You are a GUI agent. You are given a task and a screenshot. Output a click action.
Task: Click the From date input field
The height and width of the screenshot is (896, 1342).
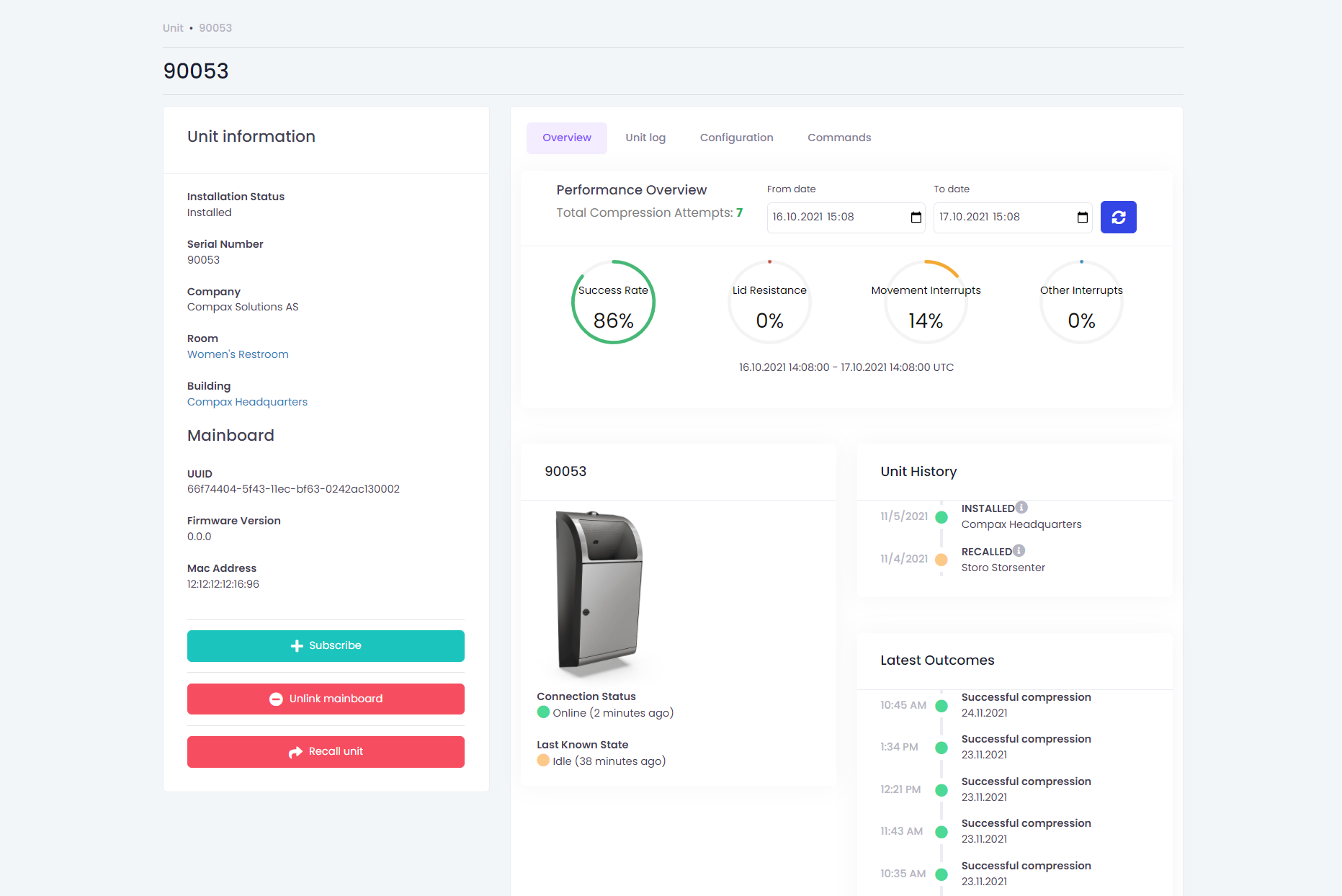836,218
